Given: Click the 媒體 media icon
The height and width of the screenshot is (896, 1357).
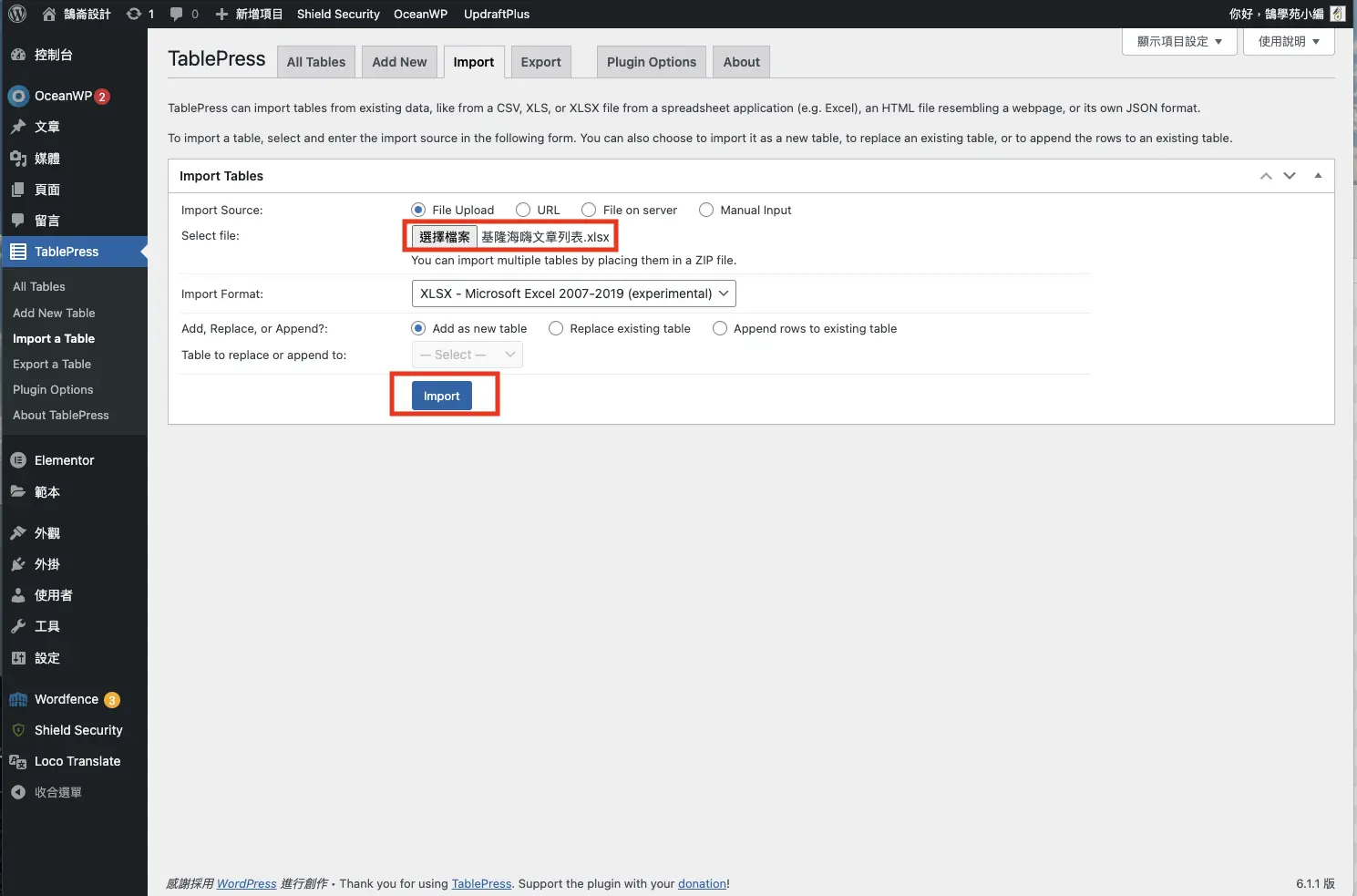Looking at the screenshot, I should (18, 159).
